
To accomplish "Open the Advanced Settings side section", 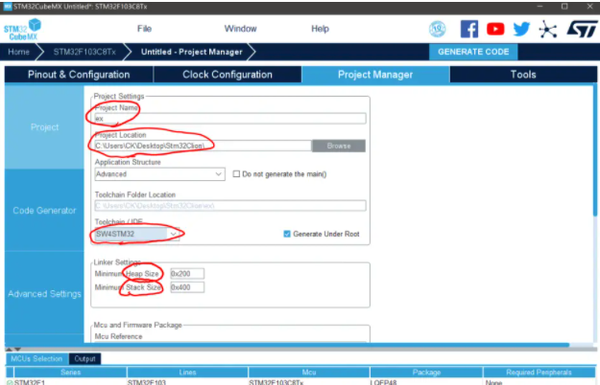I will pyautogui.click(x=44, y=294).
